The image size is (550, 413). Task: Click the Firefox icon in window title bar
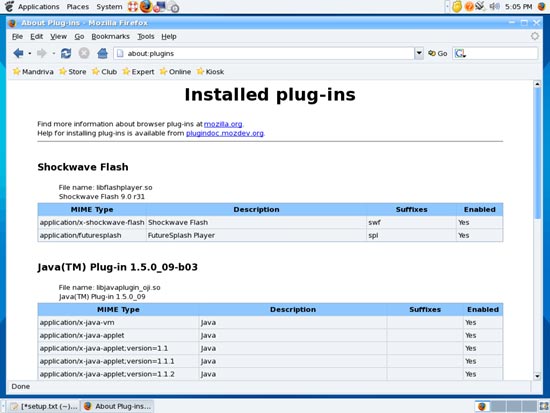click(12, 23)
